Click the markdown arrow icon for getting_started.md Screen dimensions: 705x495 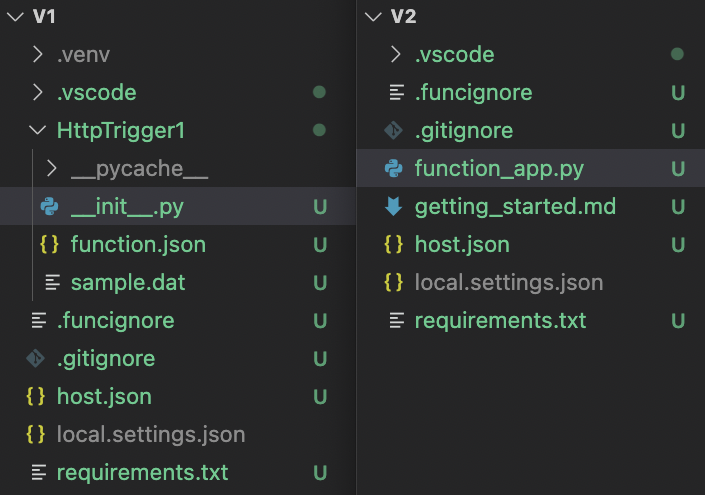coord(394,207)
